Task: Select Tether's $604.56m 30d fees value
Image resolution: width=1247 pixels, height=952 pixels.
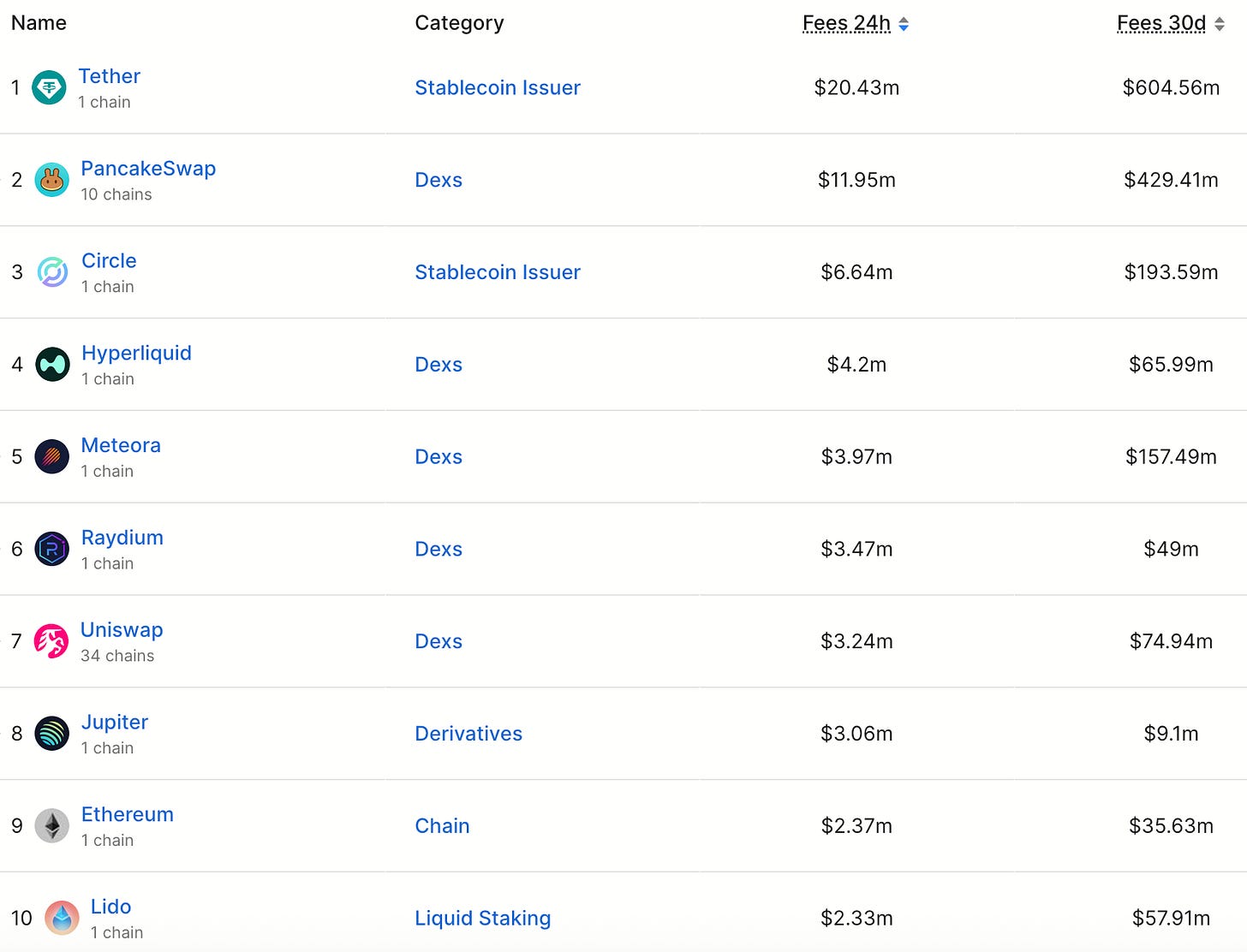Action: tap(1171, 87)
